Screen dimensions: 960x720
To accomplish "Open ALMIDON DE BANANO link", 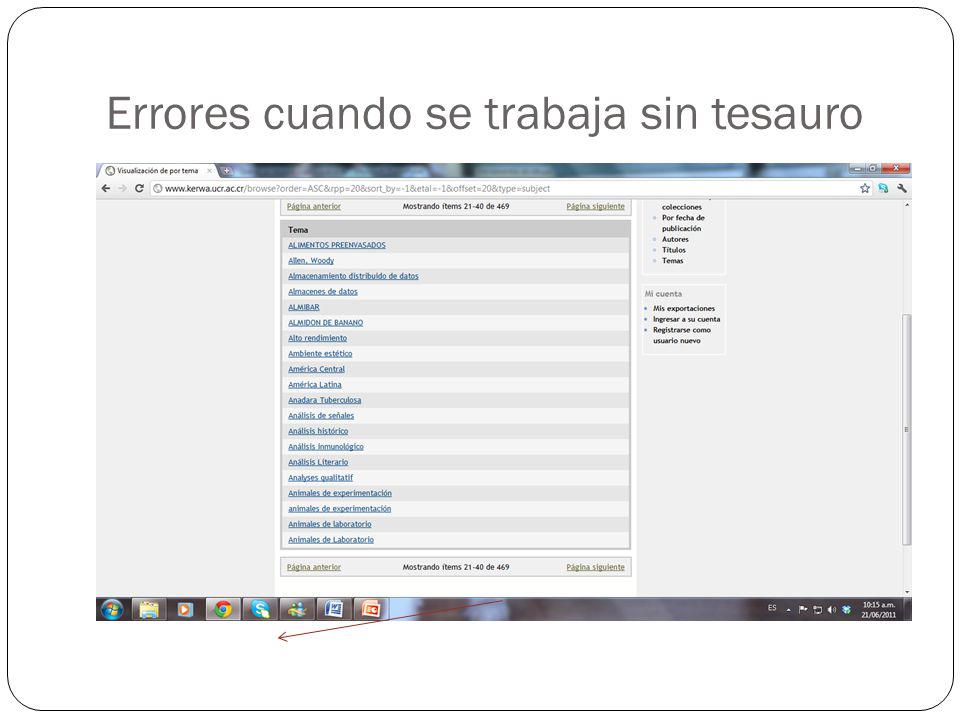I will (326, 323).
